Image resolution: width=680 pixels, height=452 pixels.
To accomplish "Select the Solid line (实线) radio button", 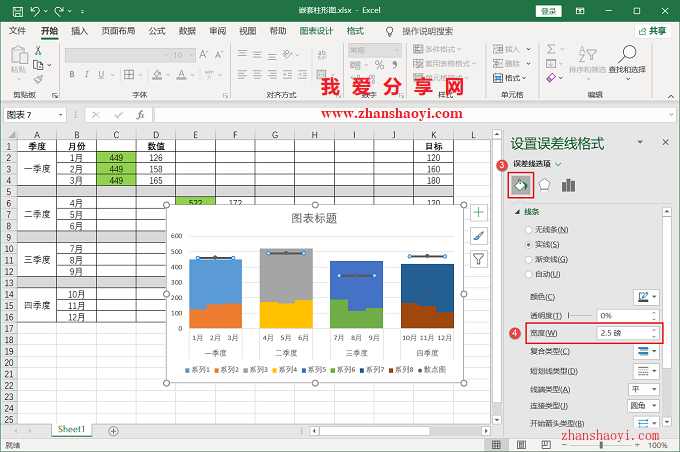I will [528, 245].
